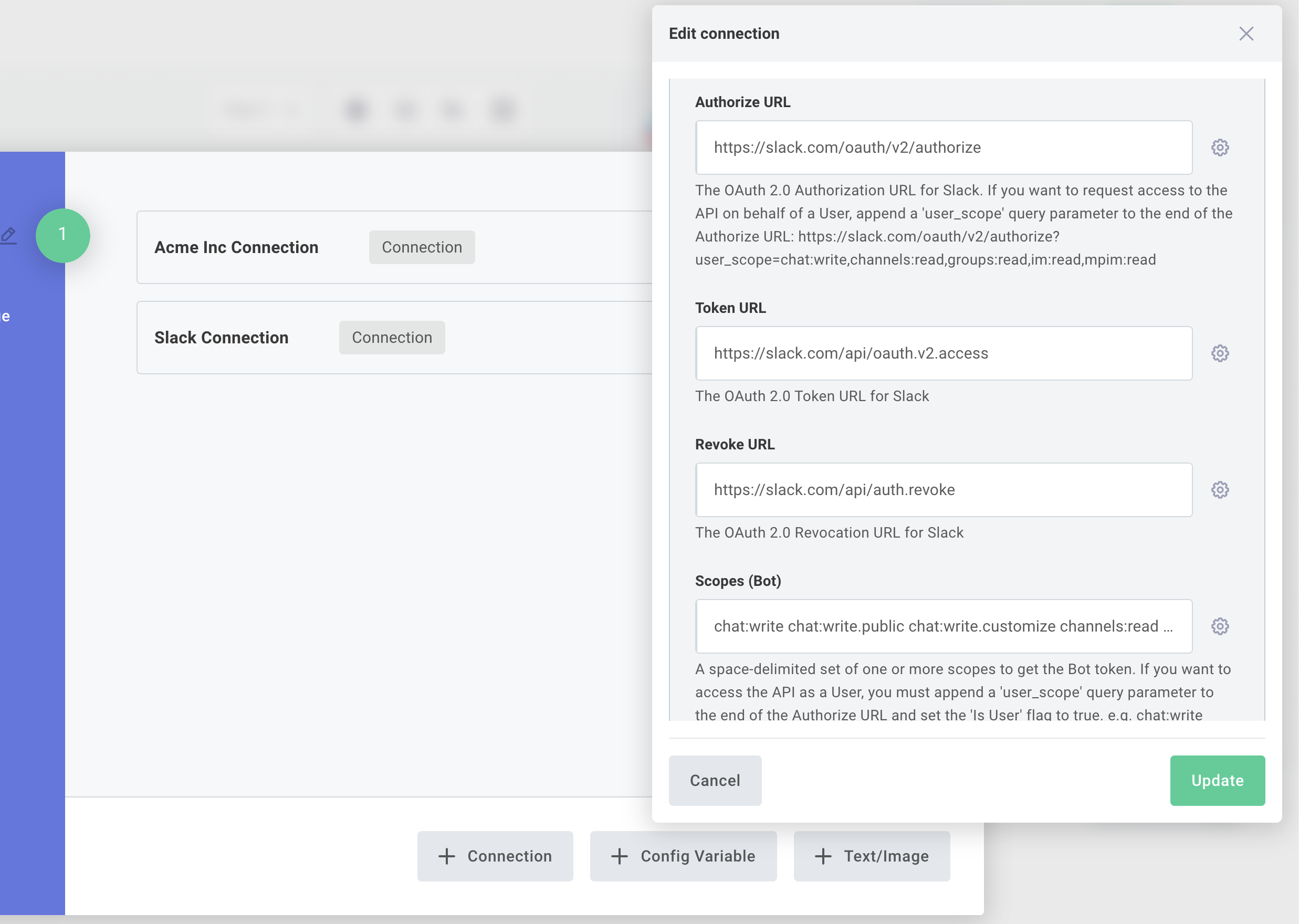The height and width of the screenshot is (924, 1299).
Task: Select the Authorize URL input field
Action: click(944, 148)
